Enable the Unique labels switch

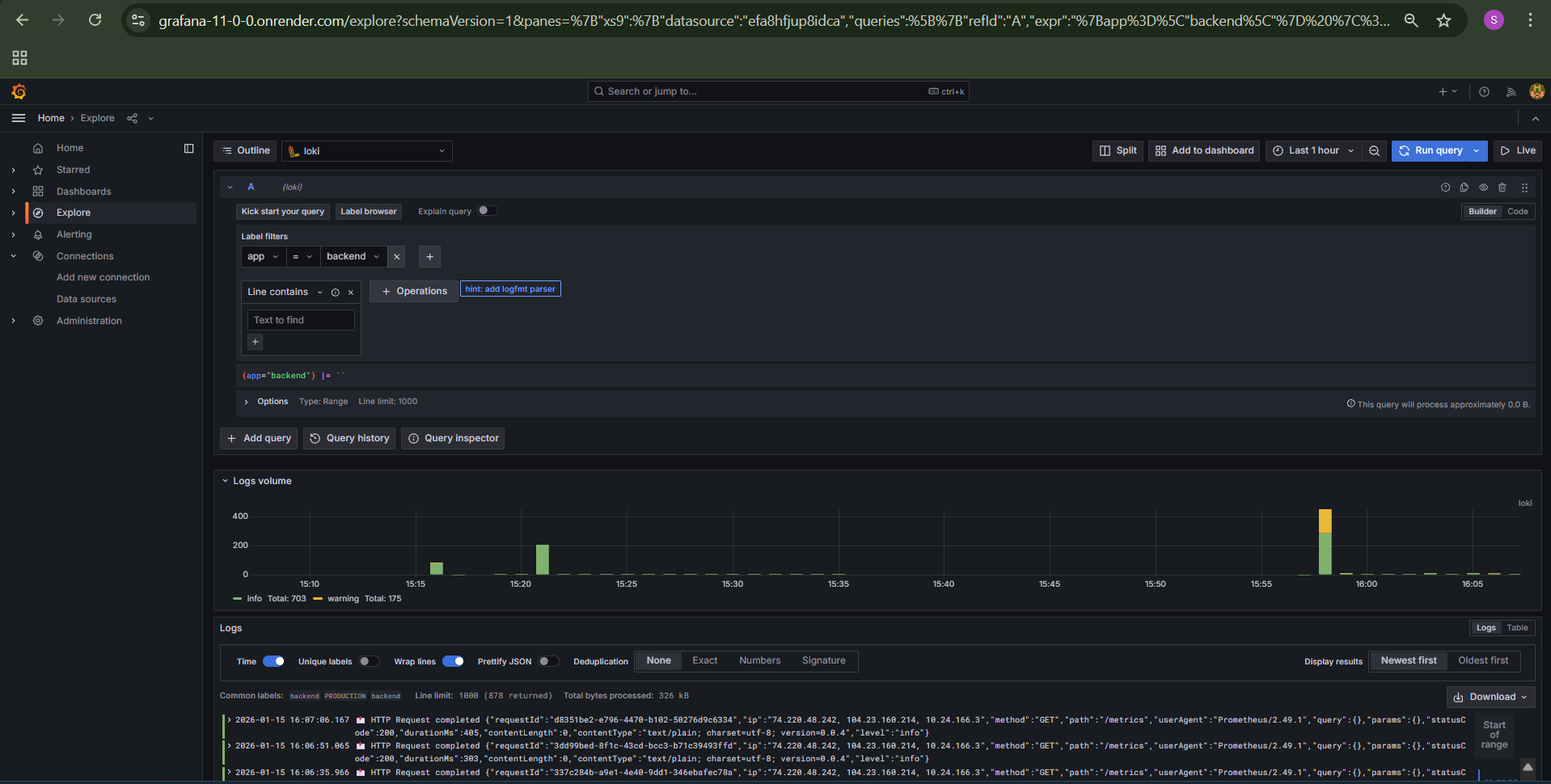click(x=369, y=661)
